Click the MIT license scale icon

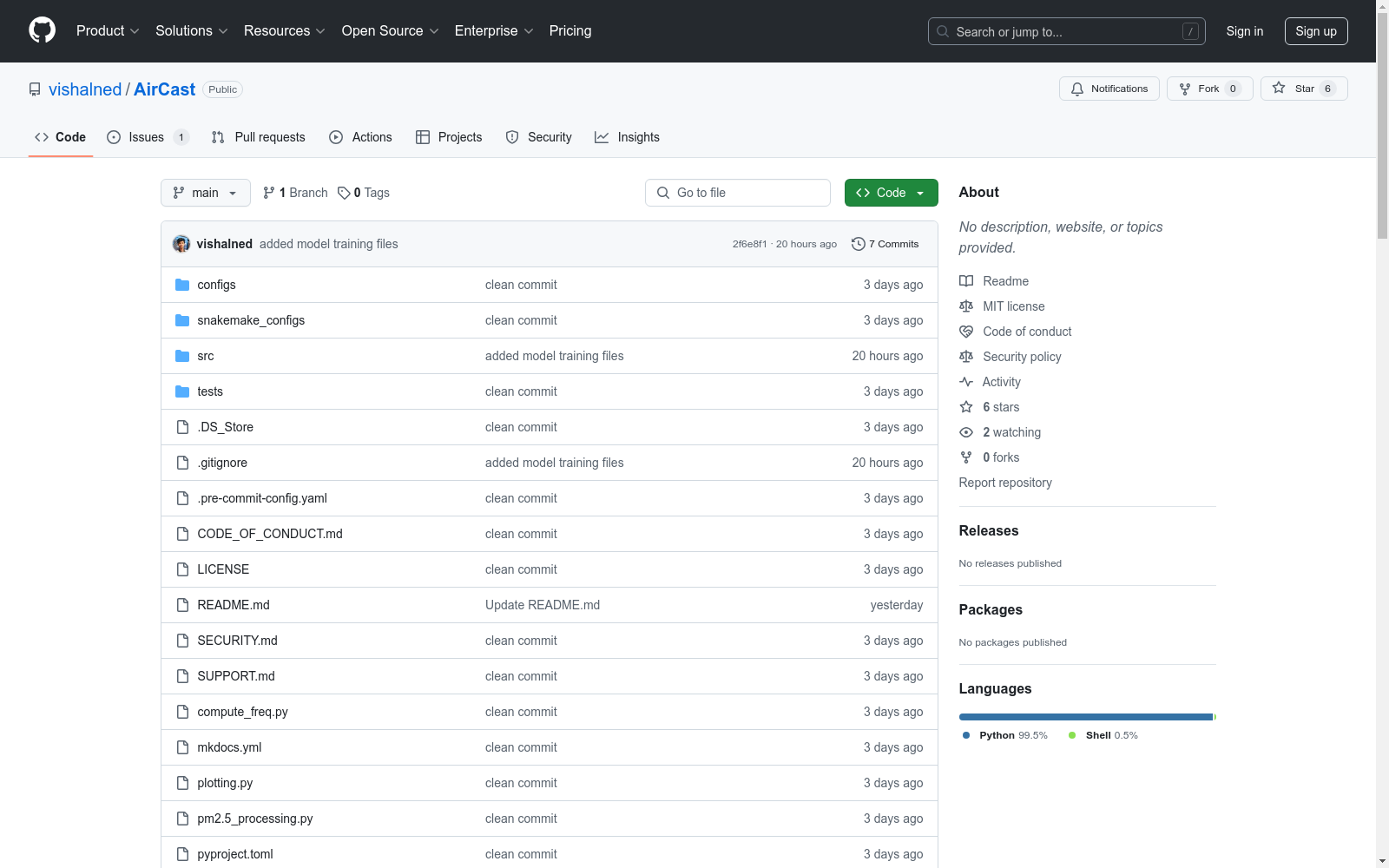tap(966, 306)
